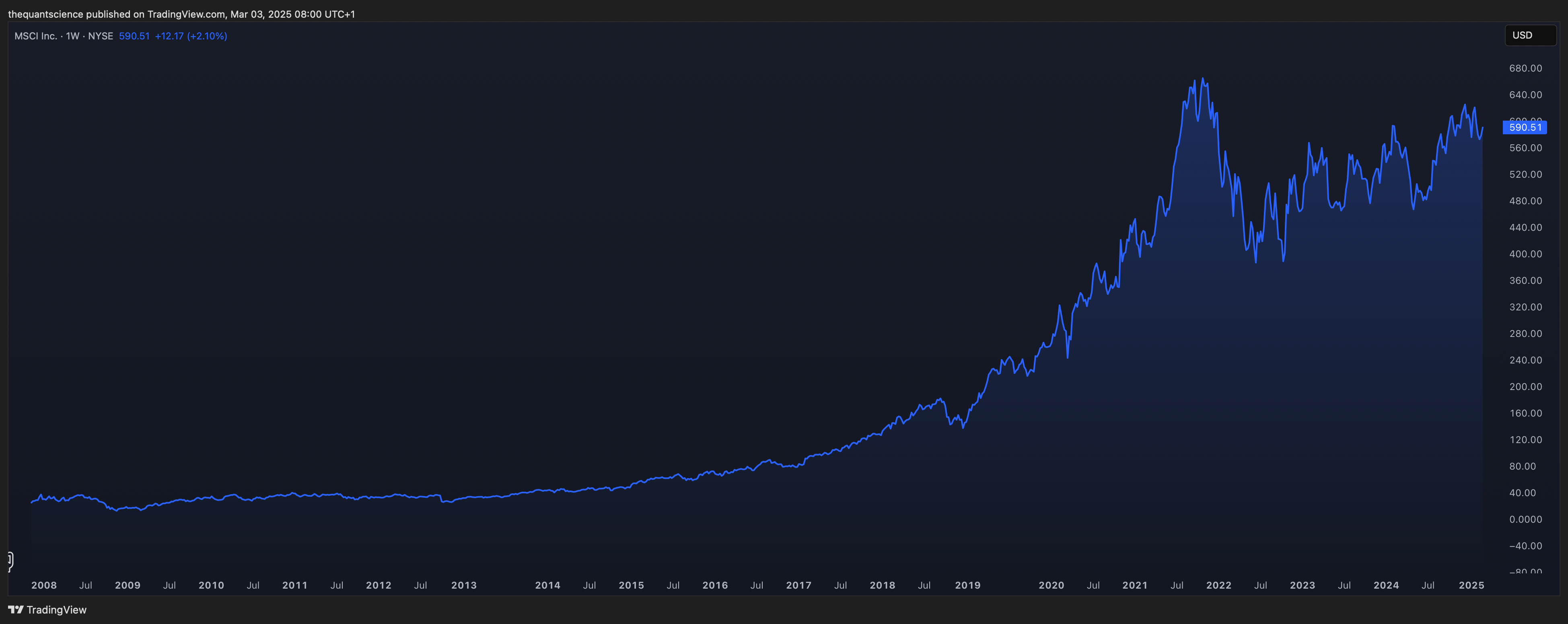Click the 240.00 price axis label
Viewport: 1568px width, 624px height.
click(x=1525, y=360)
